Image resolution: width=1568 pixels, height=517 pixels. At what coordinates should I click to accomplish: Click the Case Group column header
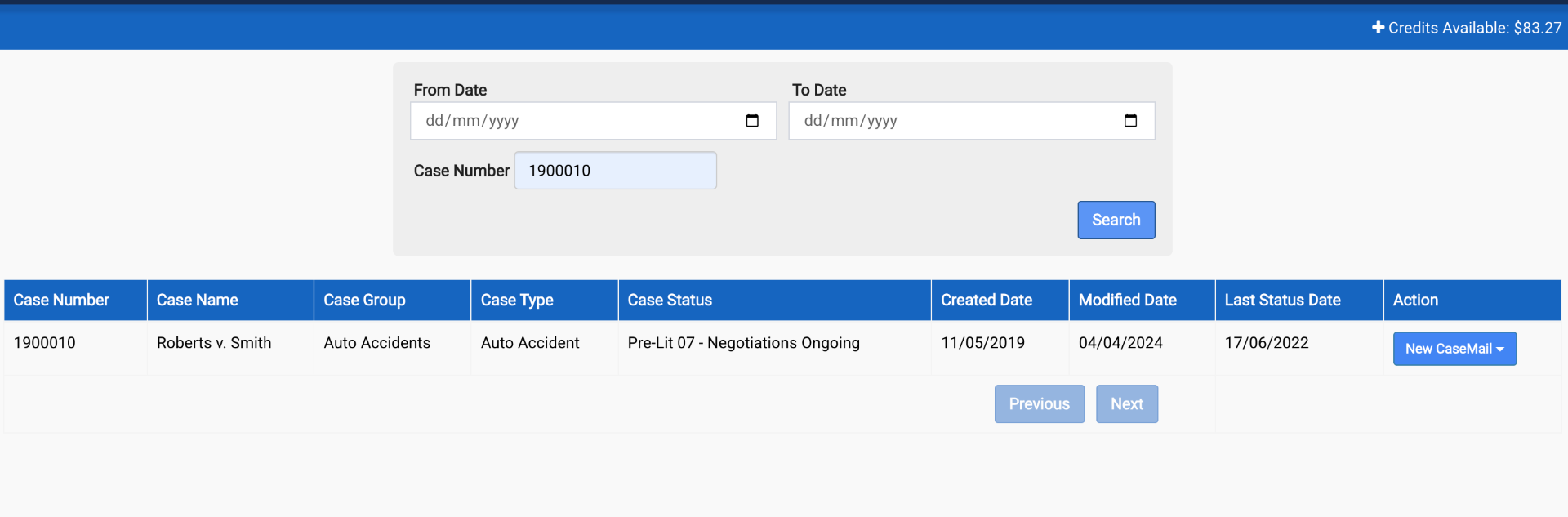click(x=364, y=300)
